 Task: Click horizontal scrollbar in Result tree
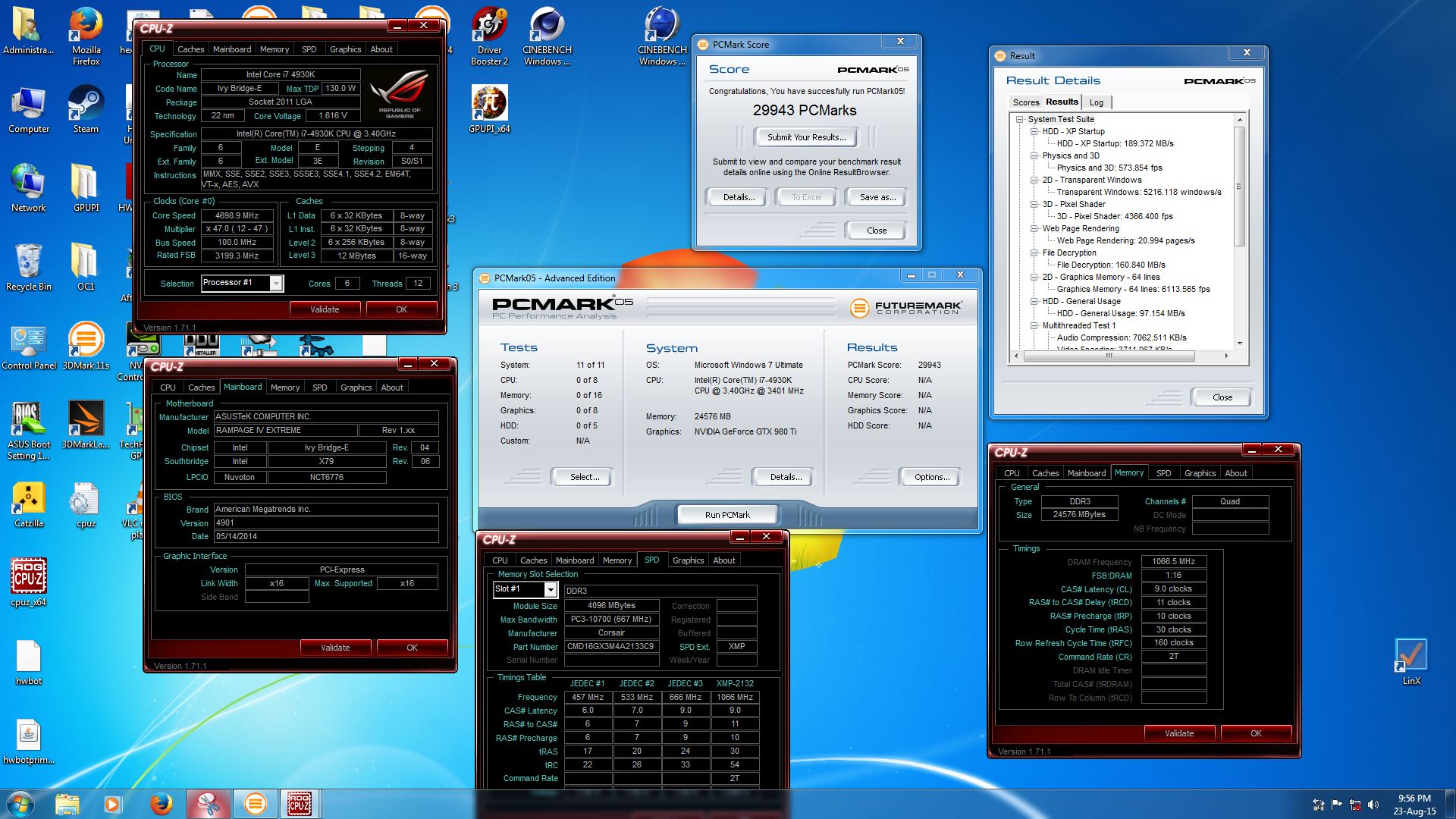(x=1109, y=356)
